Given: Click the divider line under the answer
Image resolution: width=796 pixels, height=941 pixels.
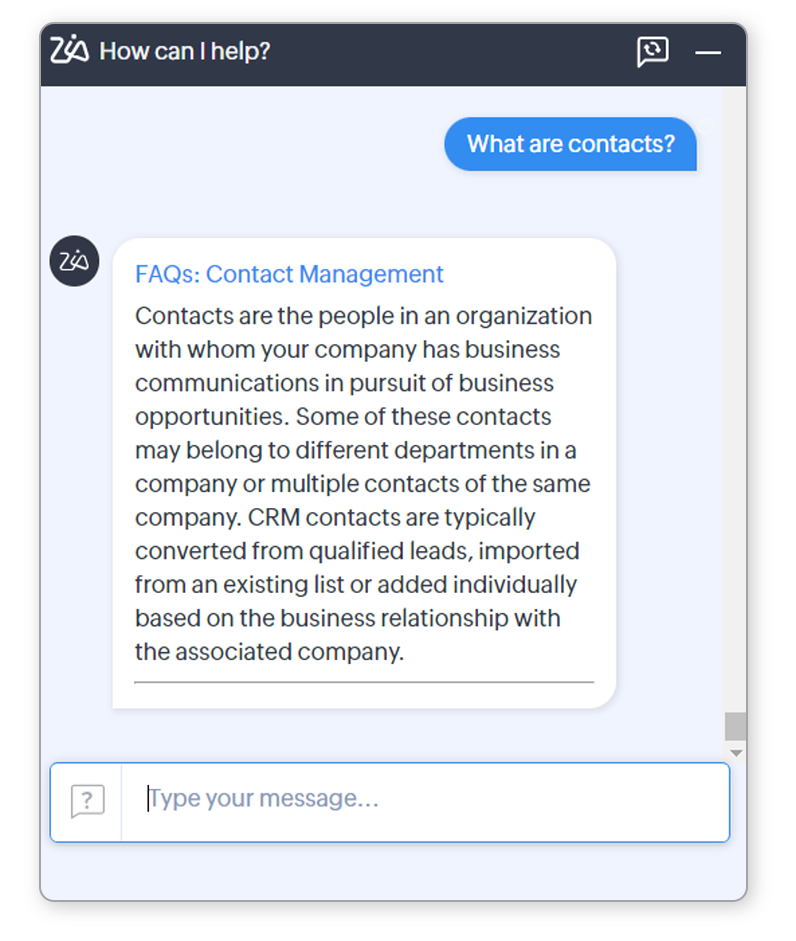Looking at the screenshot, I should coord(364,682).
